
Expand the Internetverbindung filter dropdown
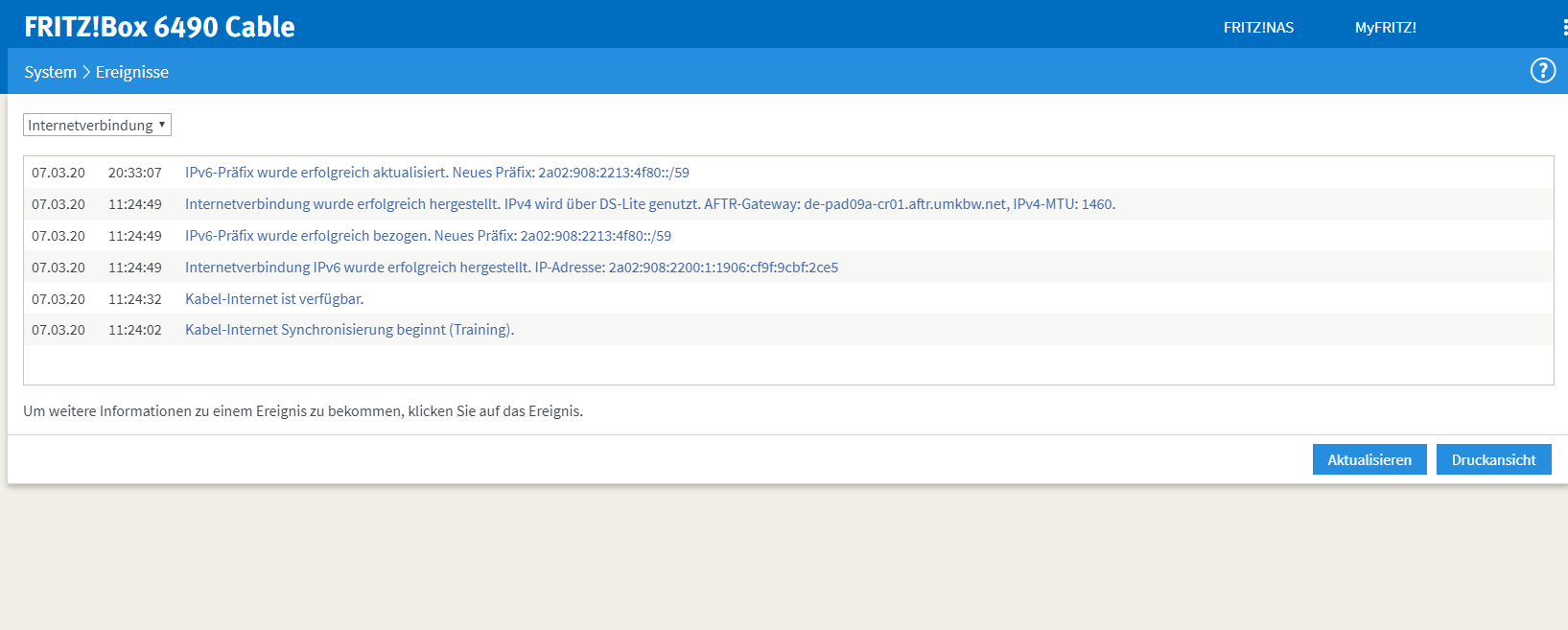97,125
